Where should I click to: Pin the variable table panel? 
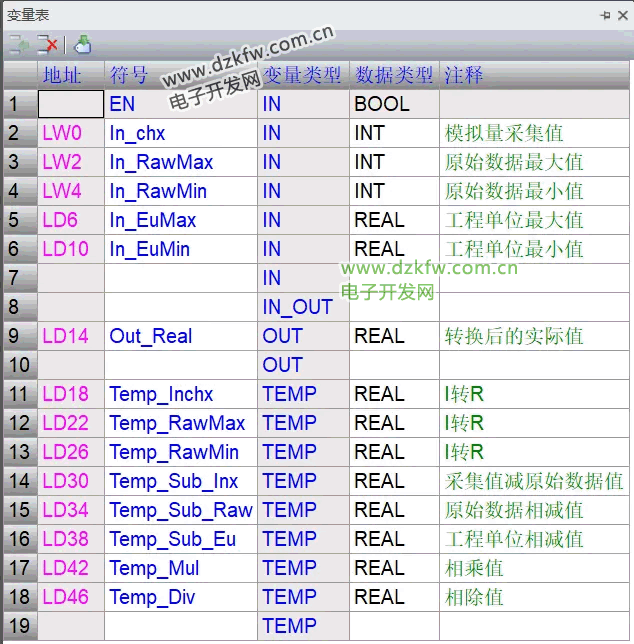pyautogui.click(x=605, y=16)
